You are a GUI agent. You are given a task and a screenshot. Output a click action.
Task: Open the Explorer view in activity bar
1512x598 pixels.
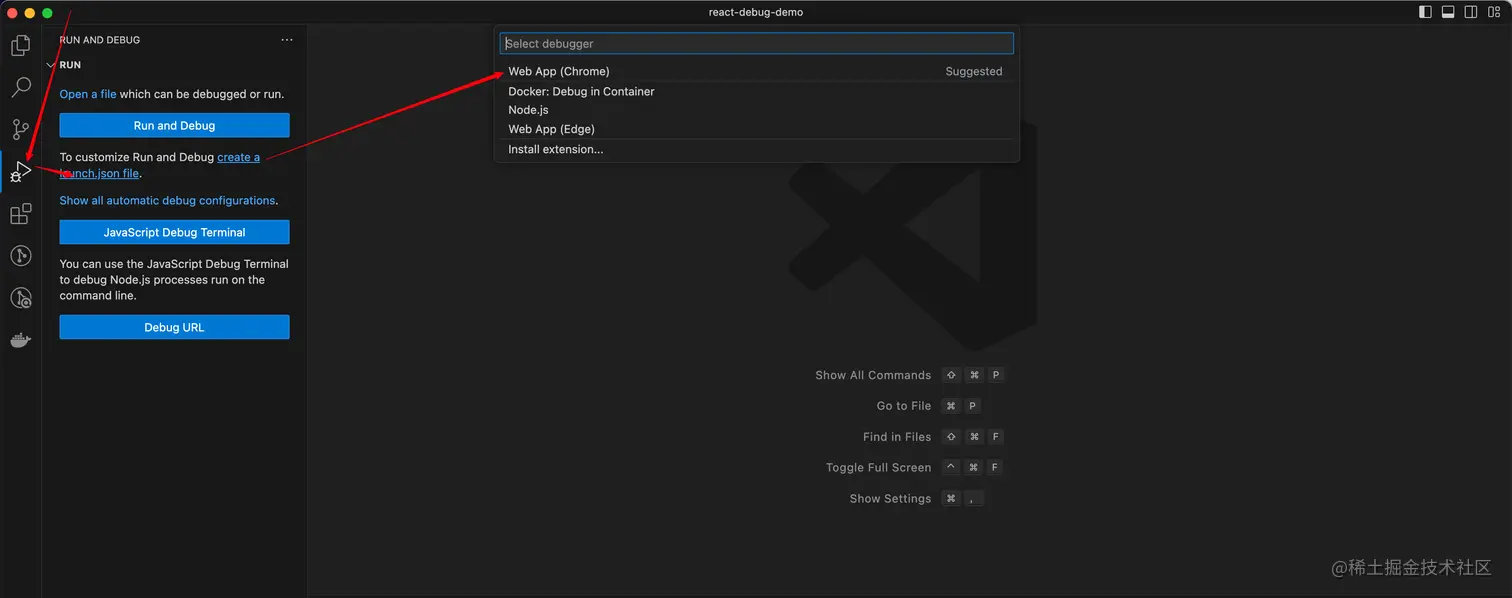(20, 46)
